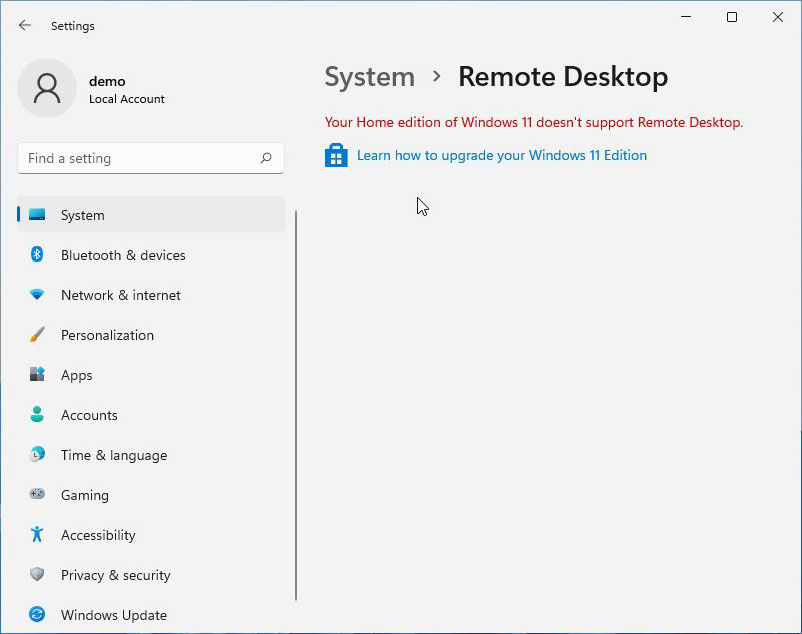The image size is (802, 634).
Task: Click the back arrow in Settings
Action: point(25,25)
